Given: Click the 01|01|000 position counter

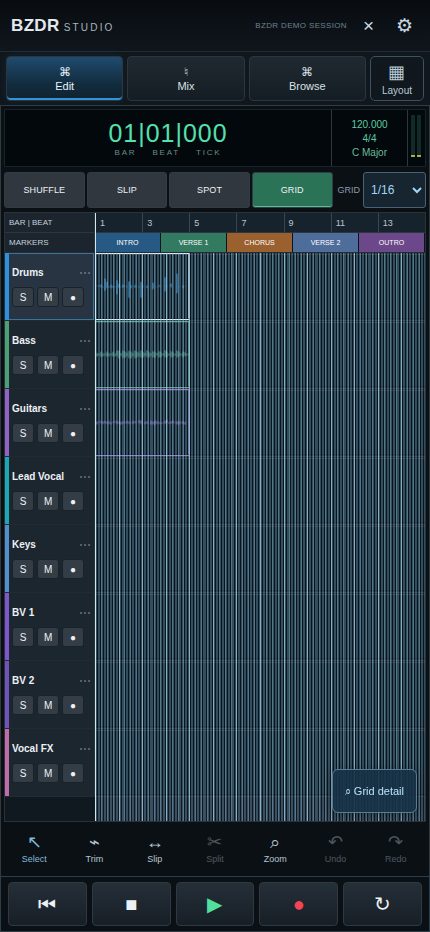Looking at the screenshot, I should pos(167,134).
